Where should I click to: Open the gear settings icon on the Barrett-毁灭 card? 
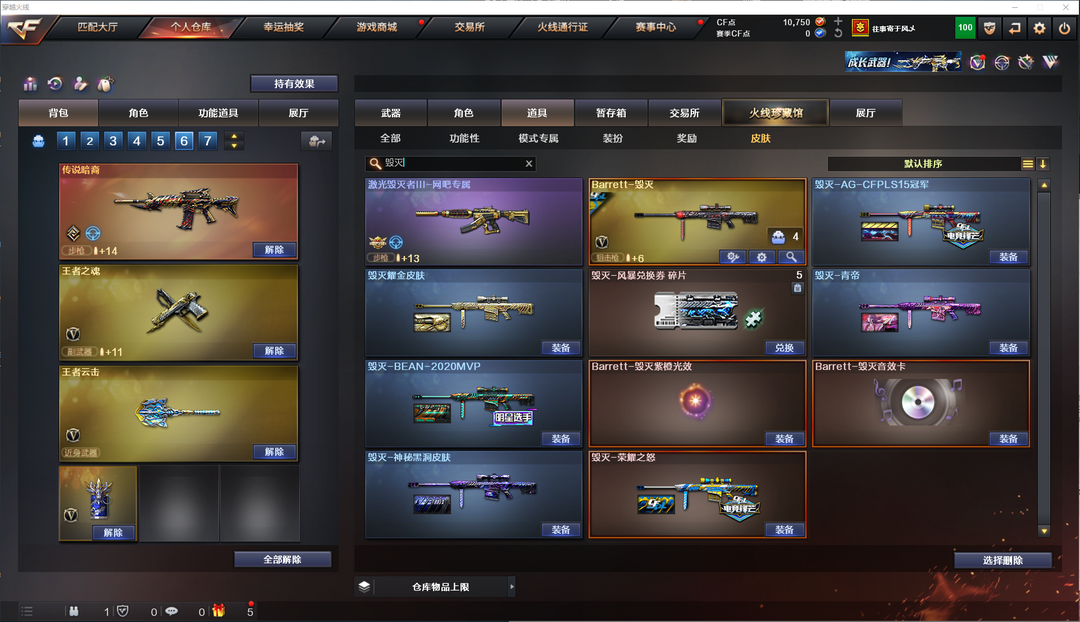(762, 257)
